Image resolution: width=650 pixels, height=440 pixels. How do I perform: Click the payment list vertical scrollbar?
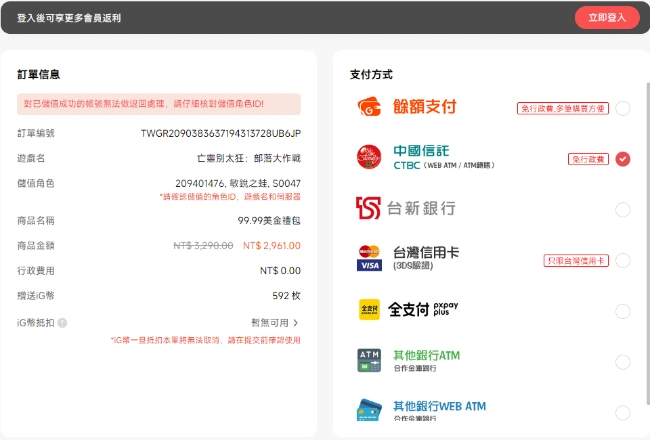648,243
